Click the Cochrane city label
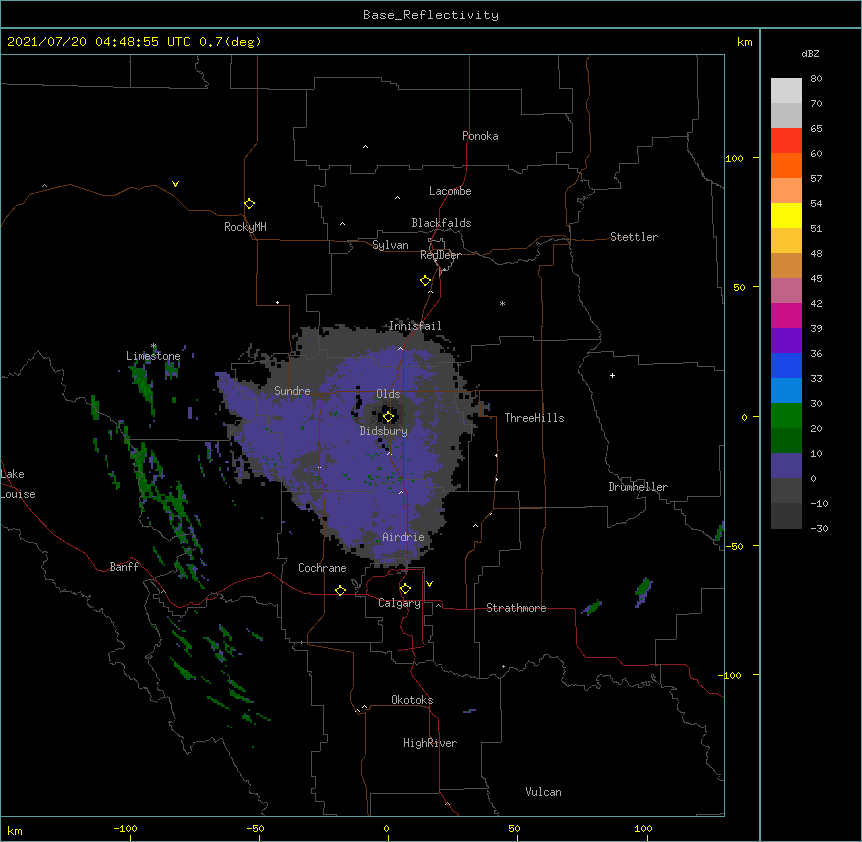Screen dimensions: 862x842 322,568
